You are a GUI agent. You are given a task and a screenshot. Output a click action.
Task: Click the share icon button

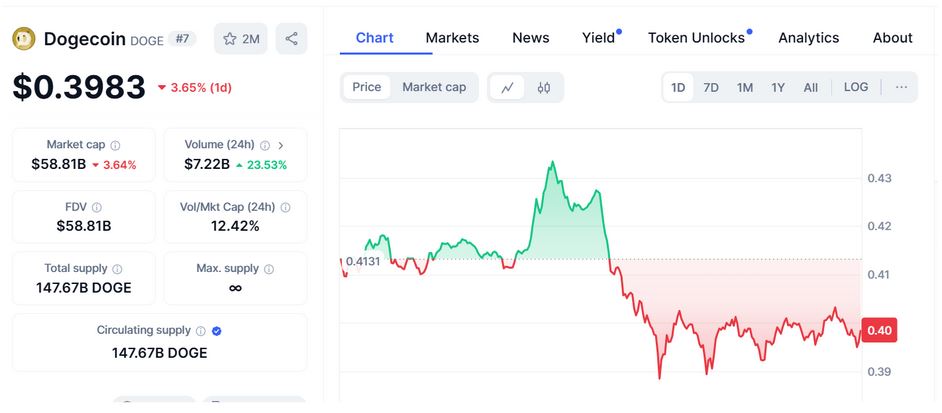click(x=291, y=39)
